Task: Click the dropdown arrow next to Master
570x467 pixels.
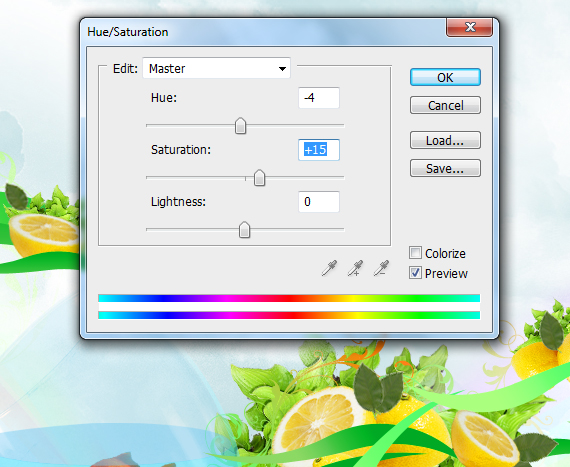Action: tap(282, 68)
